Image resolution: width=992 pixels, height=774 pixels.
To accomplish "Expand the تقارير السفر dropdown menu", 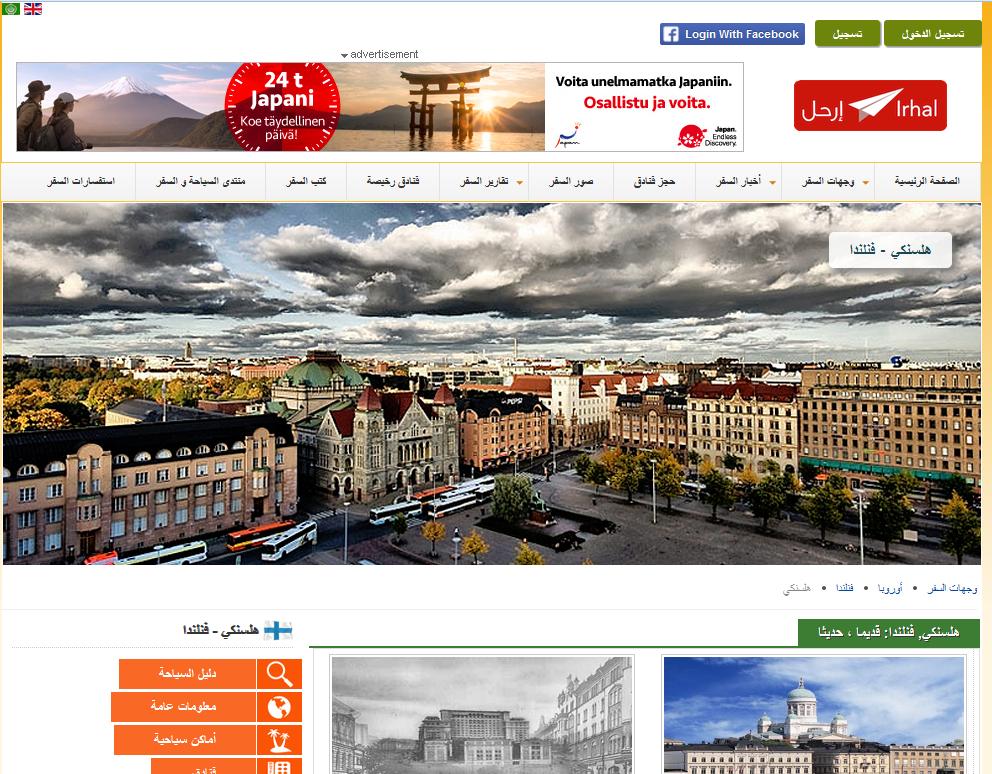I will (484, 182).
